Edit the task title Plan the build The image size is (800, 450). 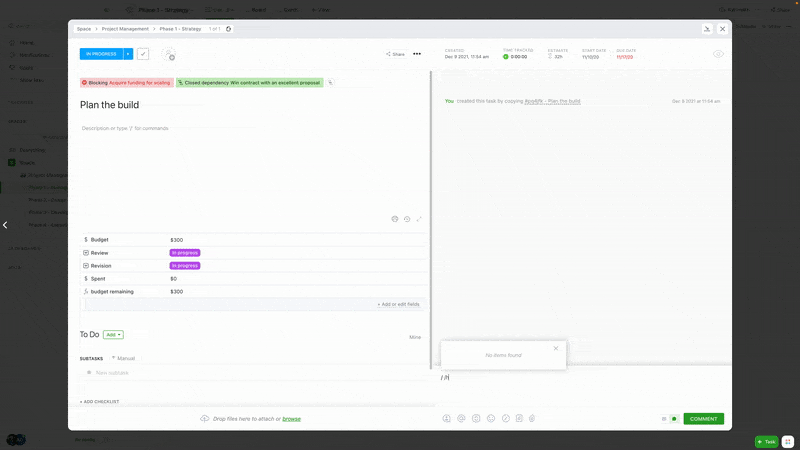click(109, 105)
